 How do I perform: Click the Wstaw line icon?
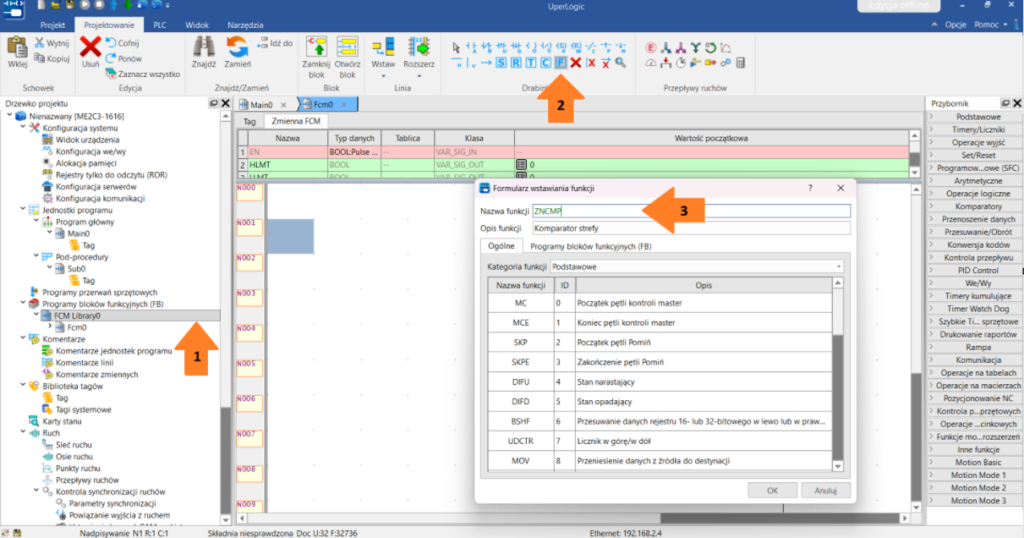pos(383,47)
